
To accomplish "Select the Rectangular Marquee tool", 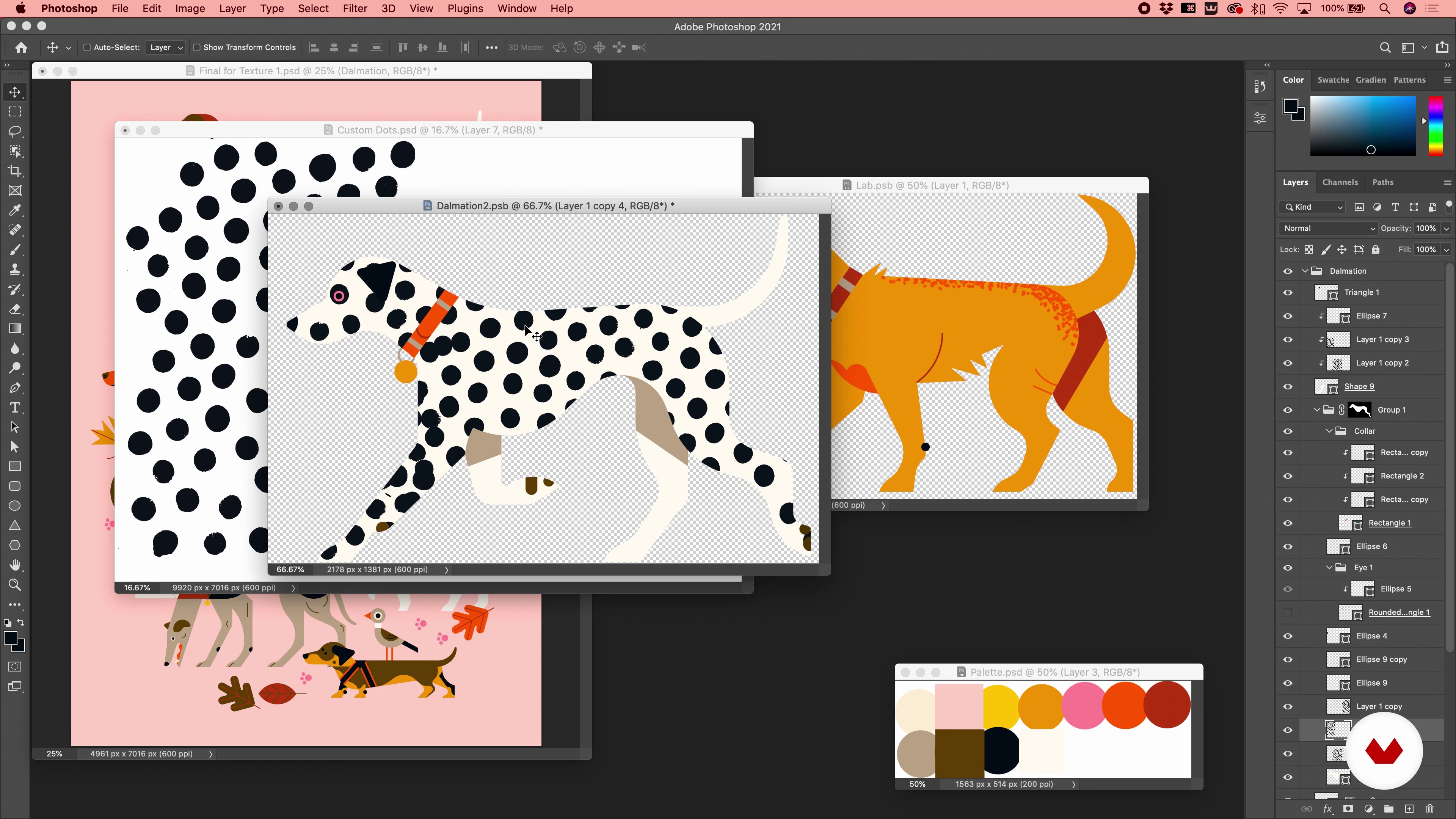I will 15,112.
